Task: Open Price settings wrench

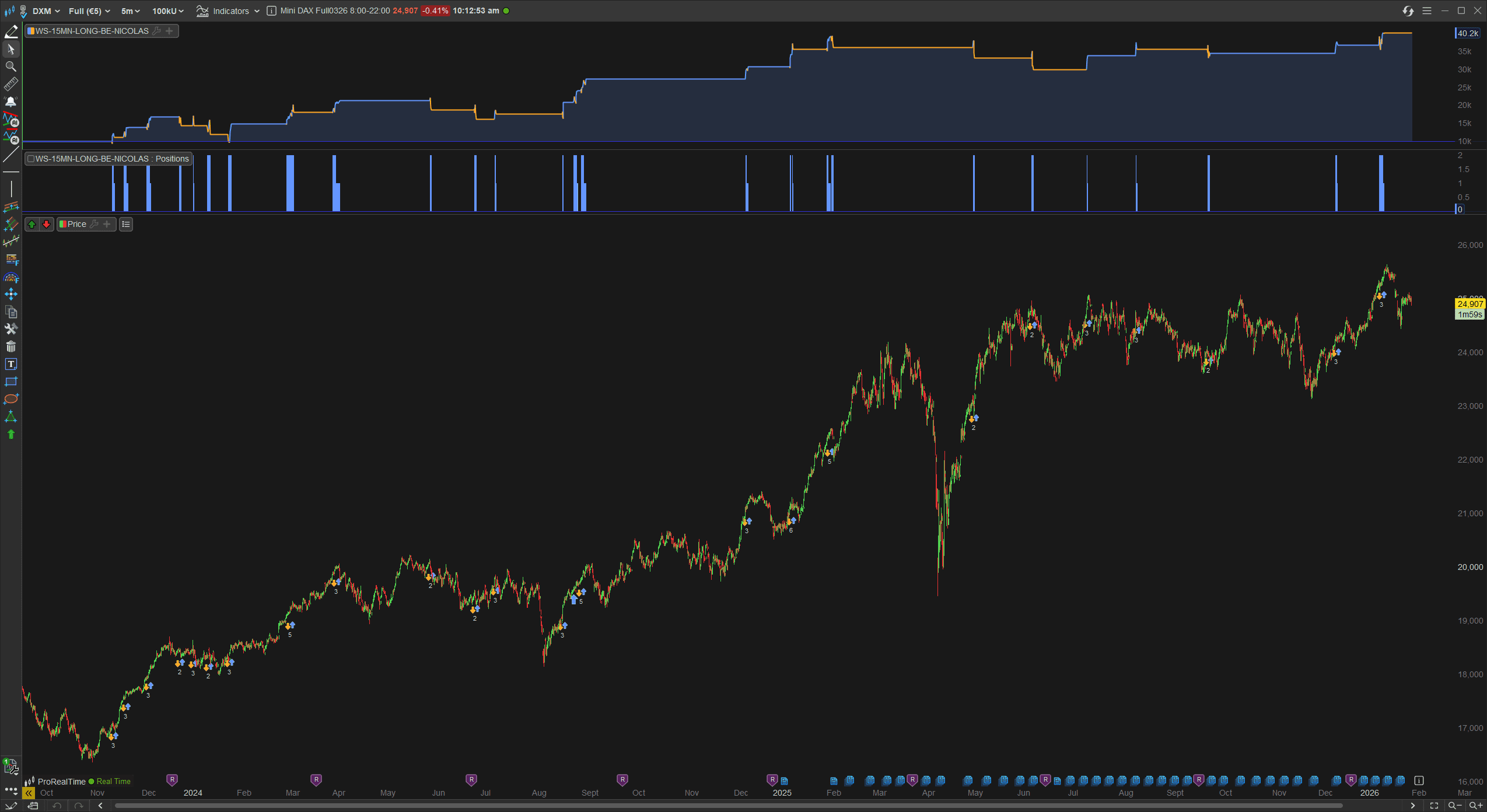Action: [94, 224]
